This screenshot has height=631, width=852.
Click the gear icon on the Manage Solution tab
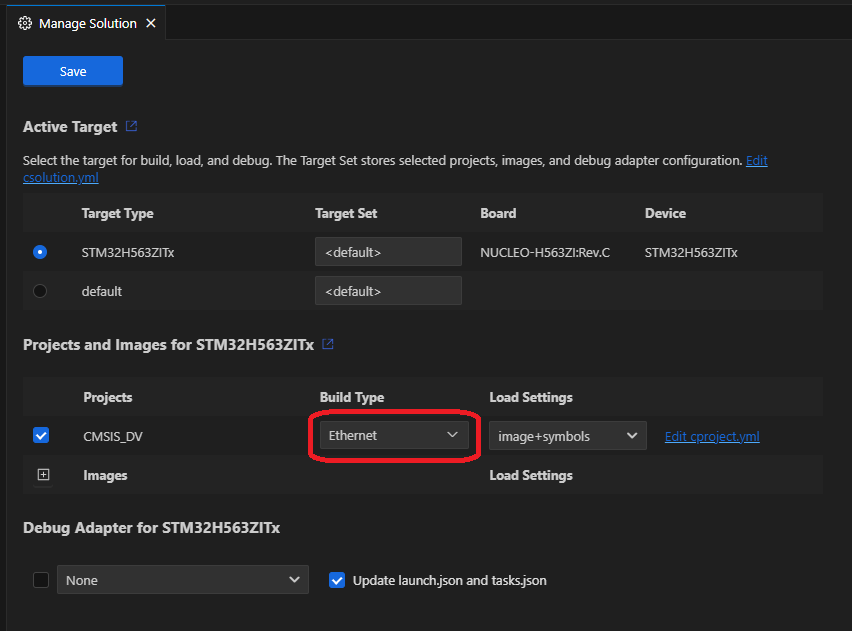click(24, 22)
